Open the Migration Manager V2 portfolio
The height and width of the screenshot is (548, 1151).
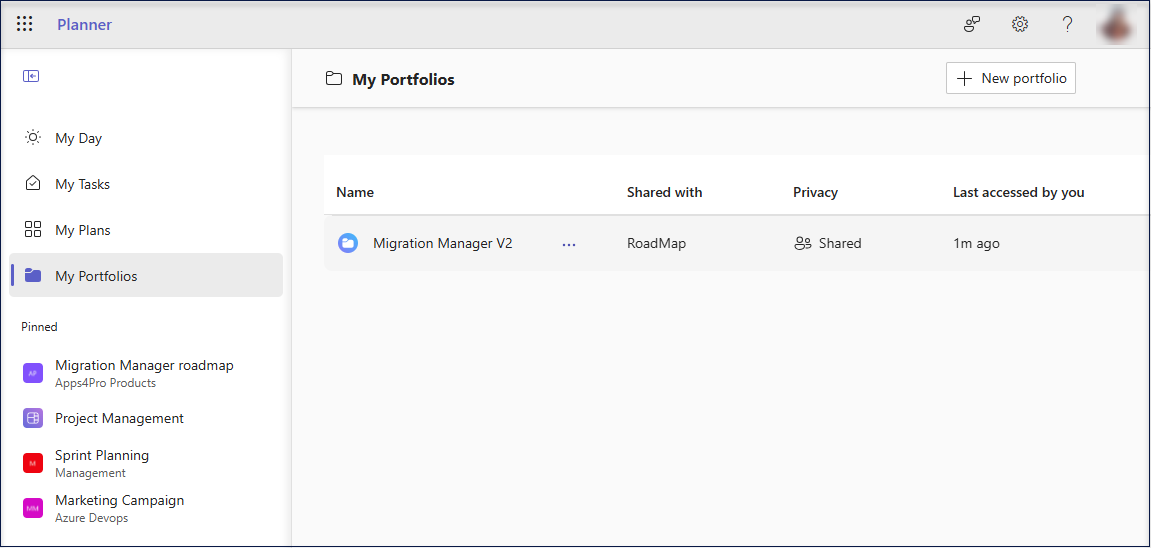(x=442, y=243)
